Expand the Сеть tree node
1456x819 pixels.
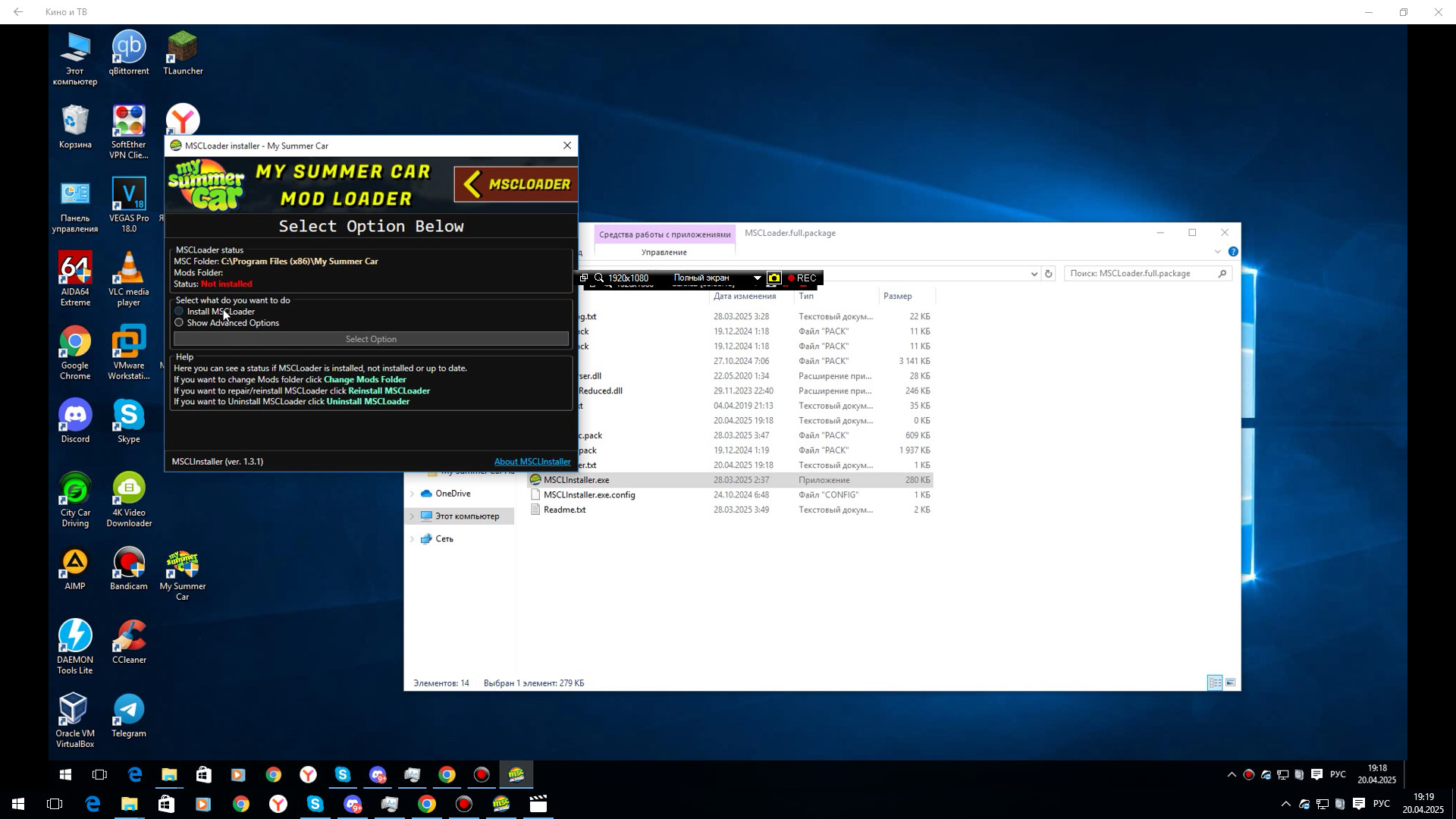[x=413, y=539]
